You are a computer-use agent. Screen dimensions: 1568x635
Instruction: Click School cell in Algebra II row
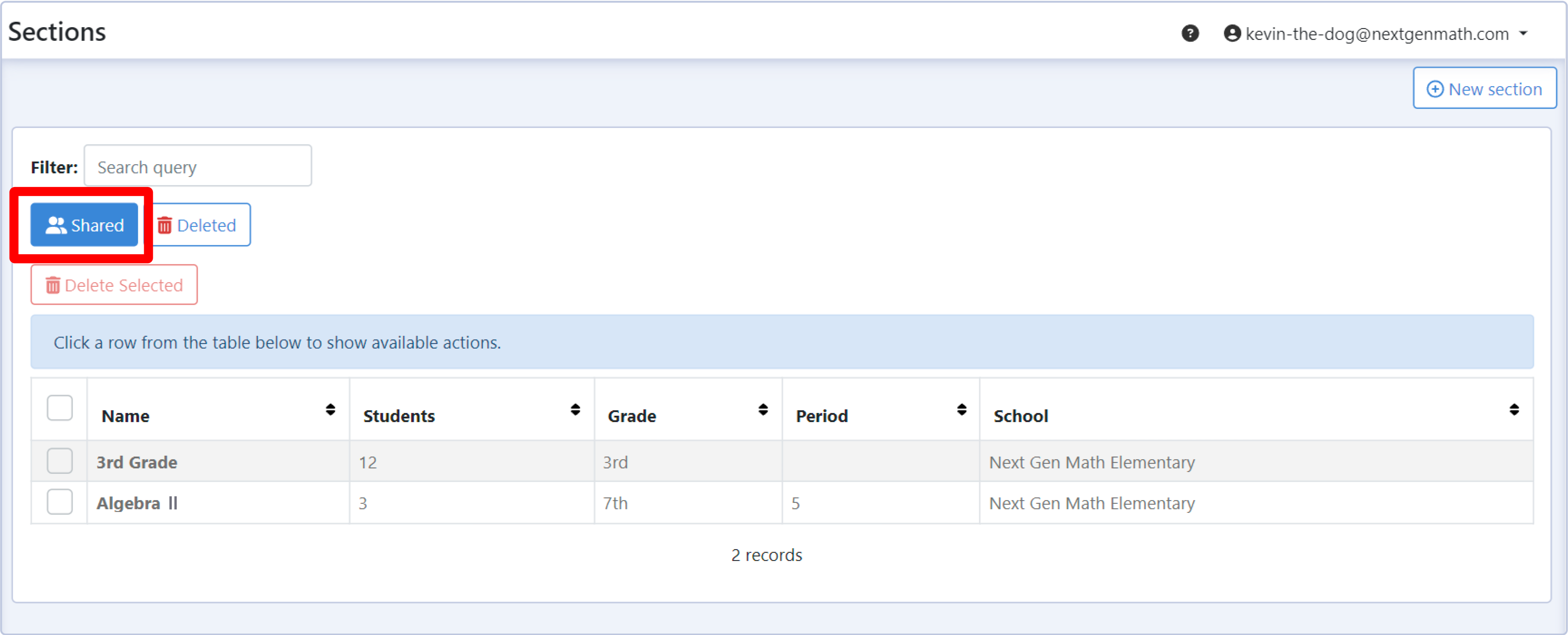pyautogui.click(x=1256, y=503)
